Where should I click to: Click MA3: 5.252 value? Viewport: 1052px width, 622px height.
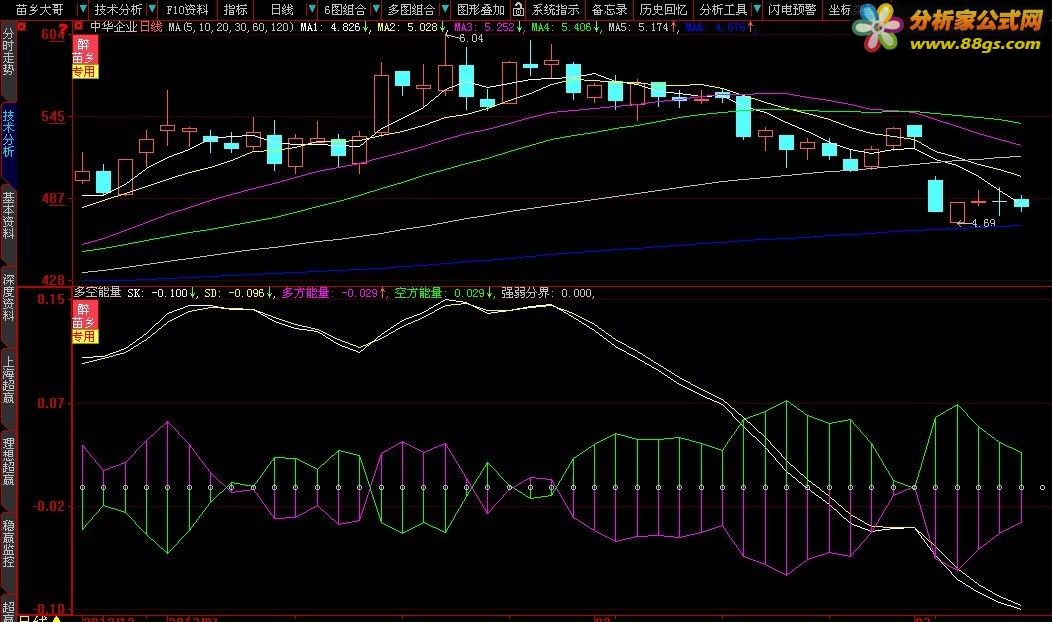click(x=488, y=28)
